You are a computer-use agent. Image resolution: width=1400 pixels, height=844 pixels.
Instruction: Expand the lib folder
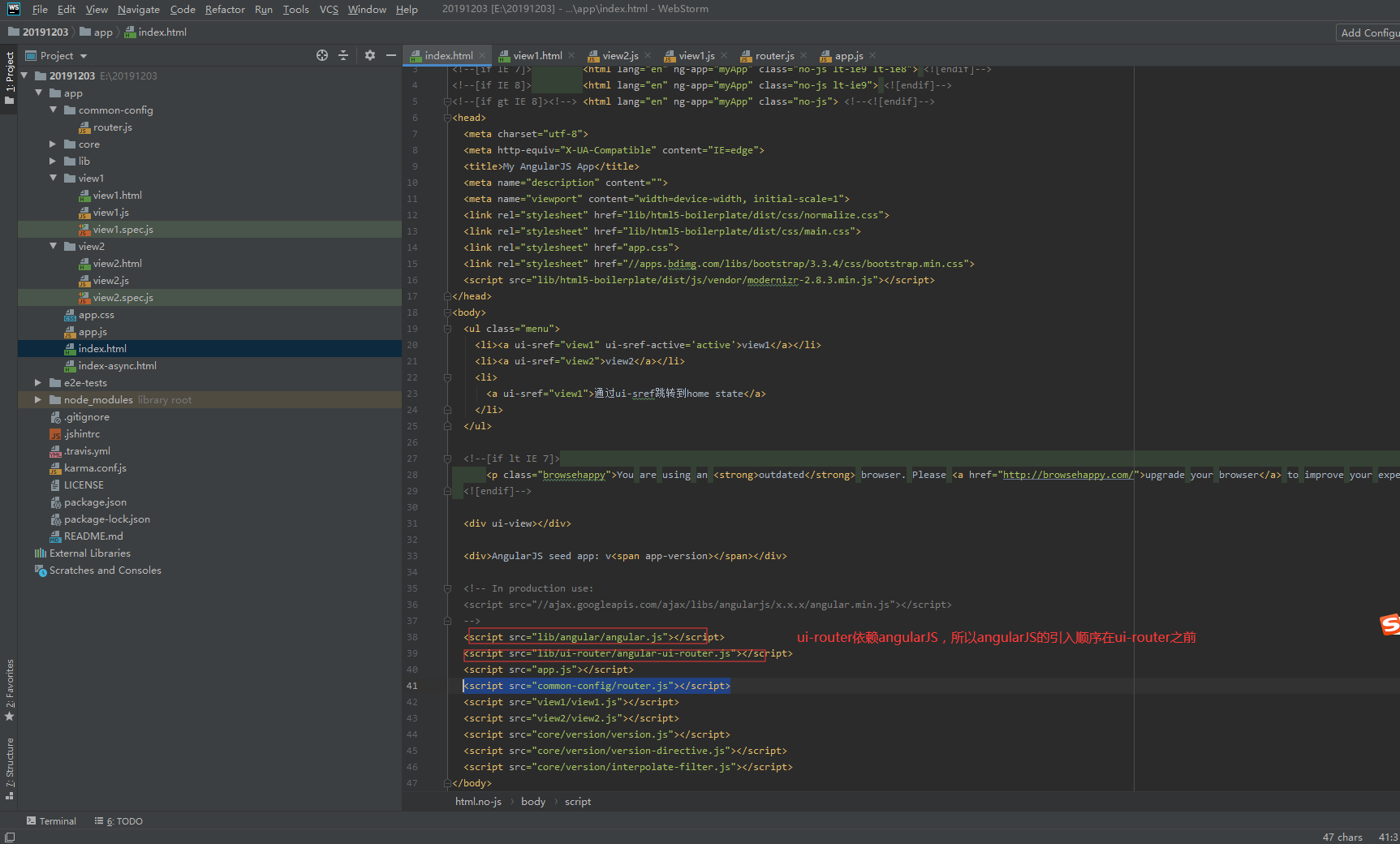(54, 161)
